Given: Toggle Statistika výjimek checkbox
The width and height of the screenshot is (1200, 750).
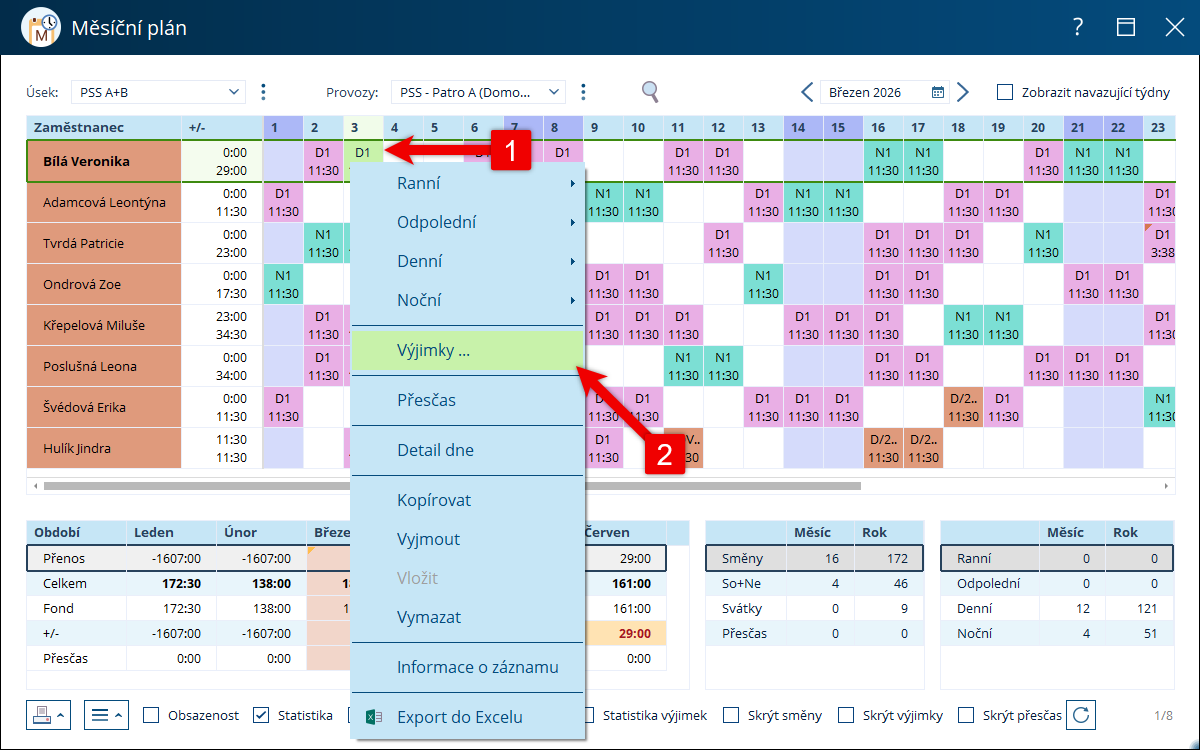Looking at the screenshot, I should point(588,715).
